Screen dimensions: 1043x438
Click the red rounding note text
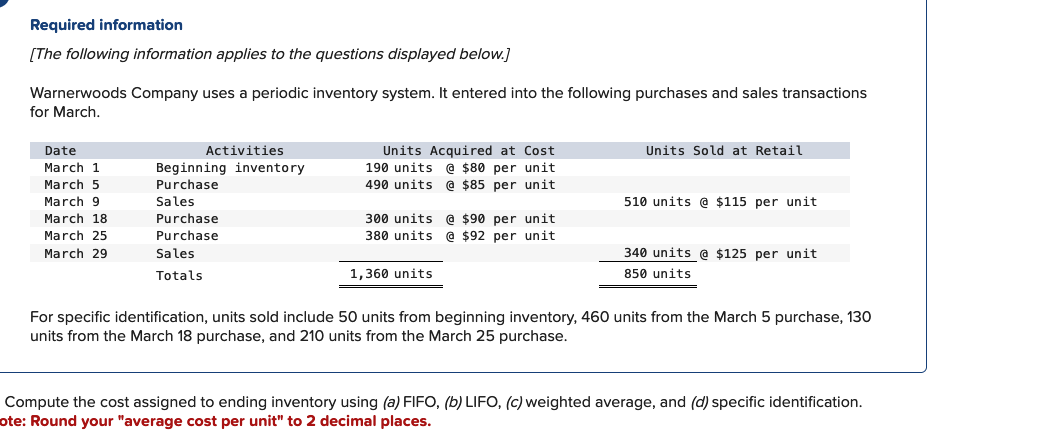(216, 421)
